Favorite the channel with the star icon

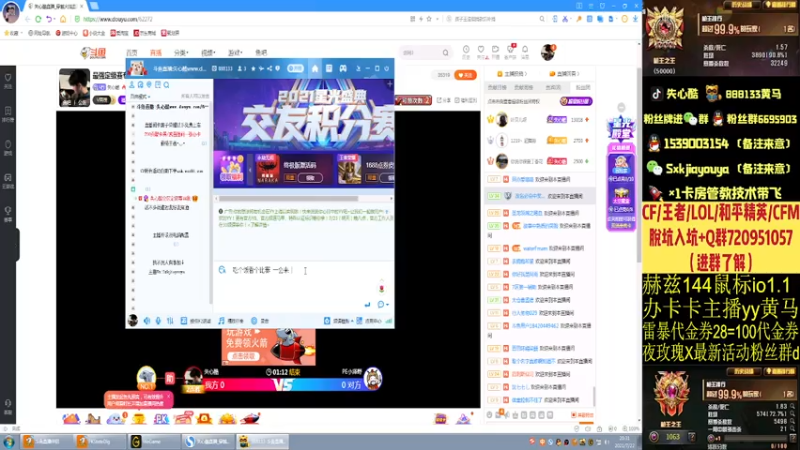point(253,68)
